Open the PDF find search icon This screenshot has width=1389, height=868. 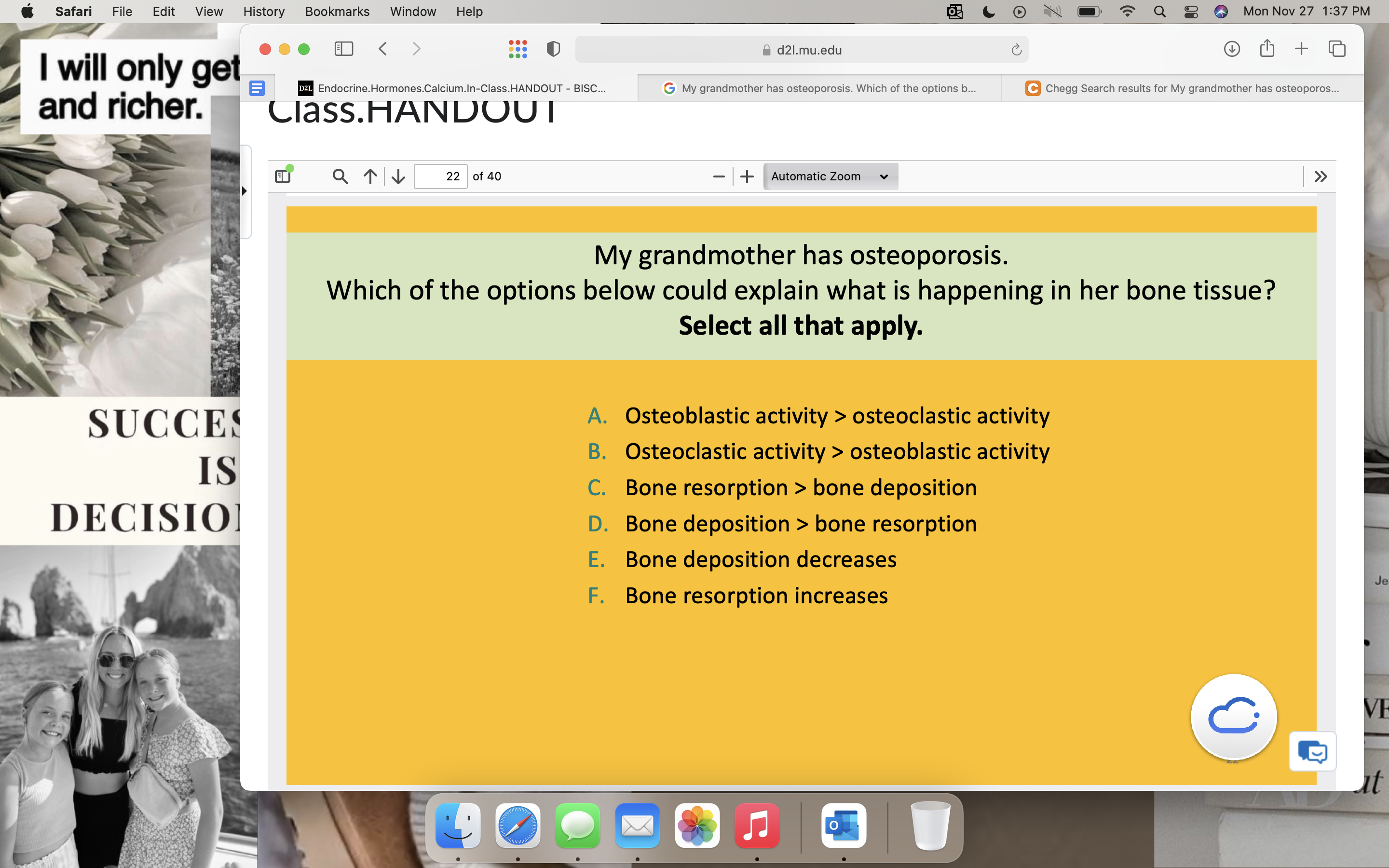340,176
